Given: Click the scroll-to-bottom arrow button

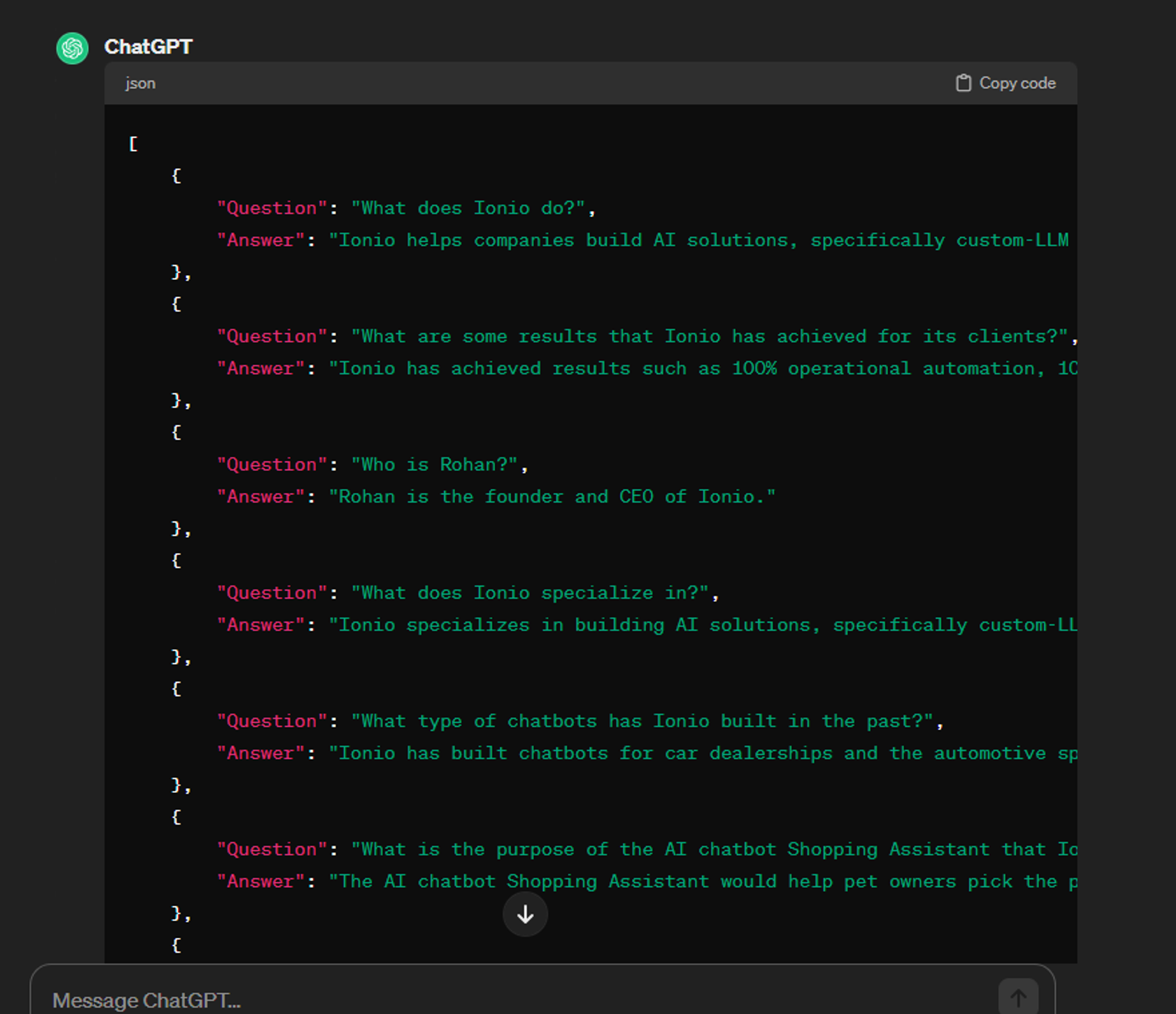Looking at the screenshot, I should coord(525,914).
